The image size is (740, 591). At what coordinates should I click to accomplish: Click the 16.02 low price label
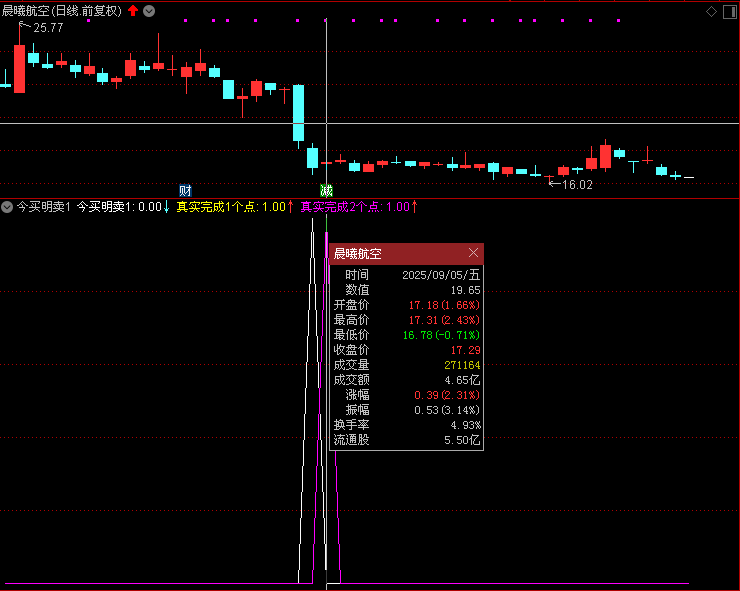[x=577, y=185]
